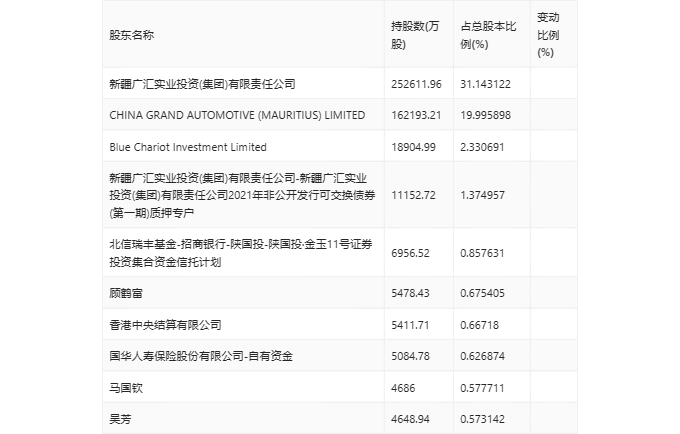Image resolution: width=680 pixels, height=434 pixels.
Task: Click the percentage 1.374957
Action: click(x=482, y=196)
